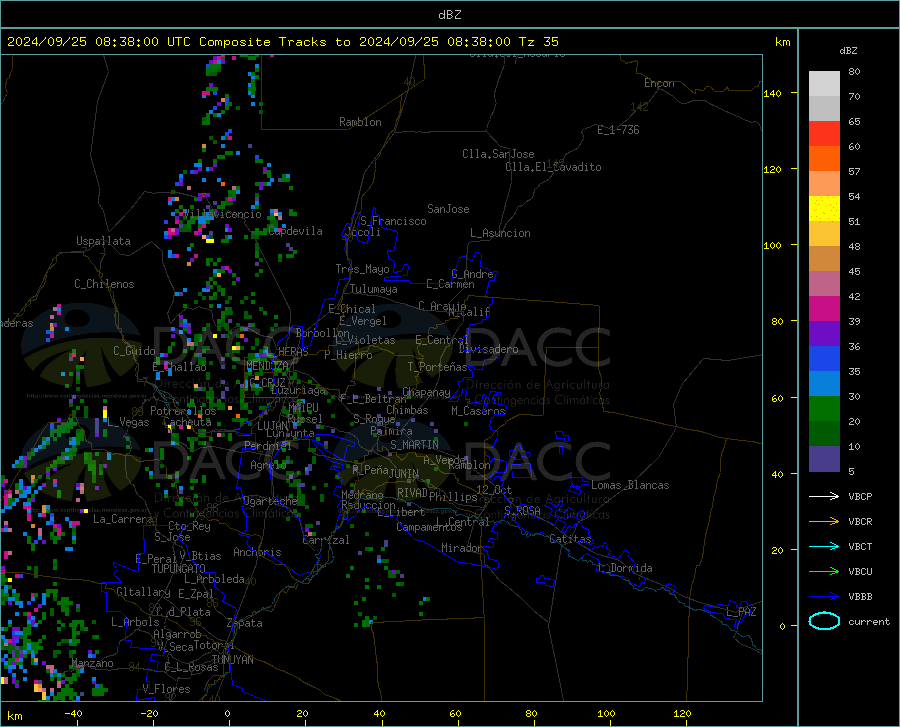Click the '120' tick on bottom km axis
Viewport: 900px width, 727px height.
(x=682, y=714)
